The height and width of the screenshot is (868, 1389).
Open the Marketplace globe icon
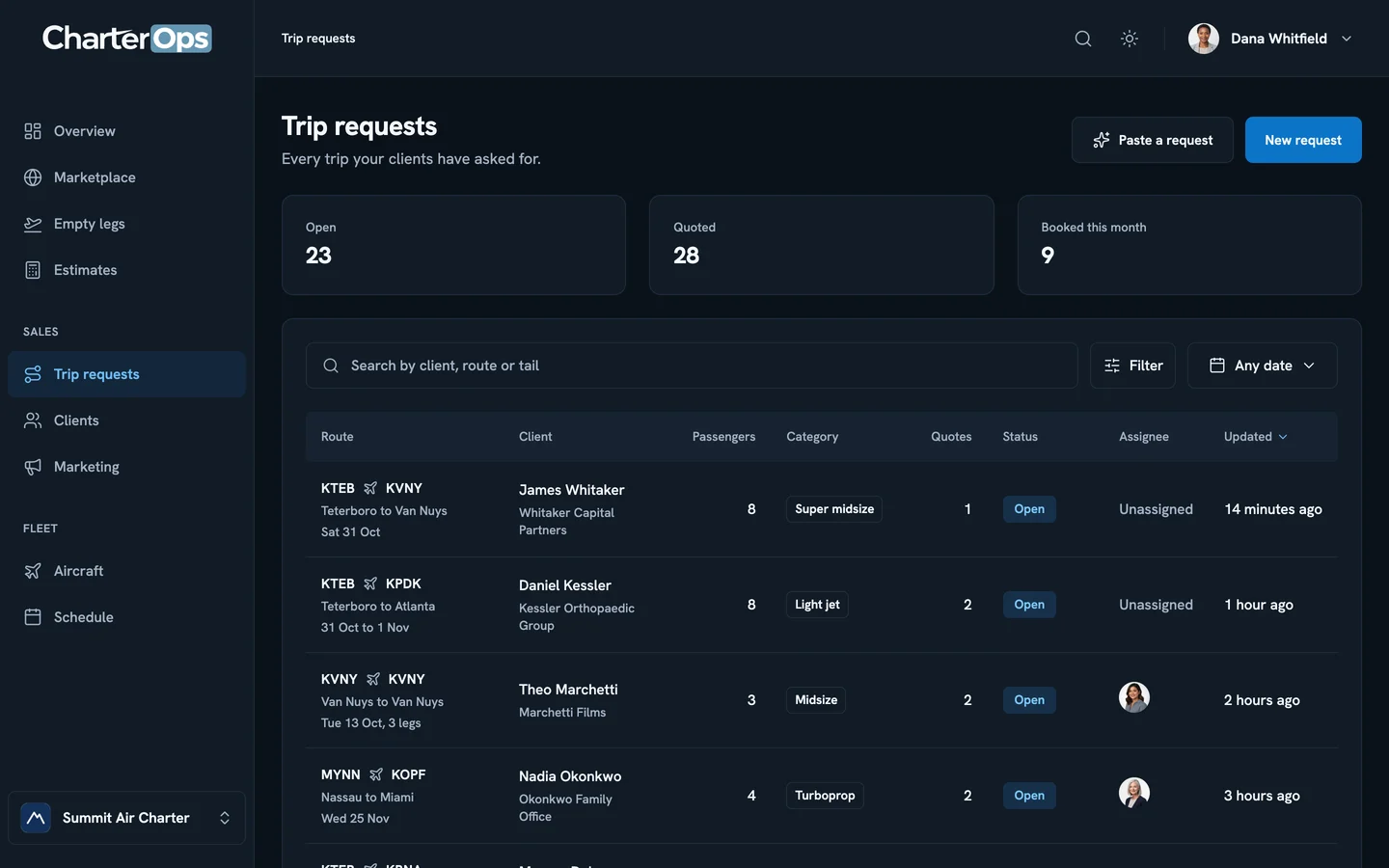coord(33,177)
